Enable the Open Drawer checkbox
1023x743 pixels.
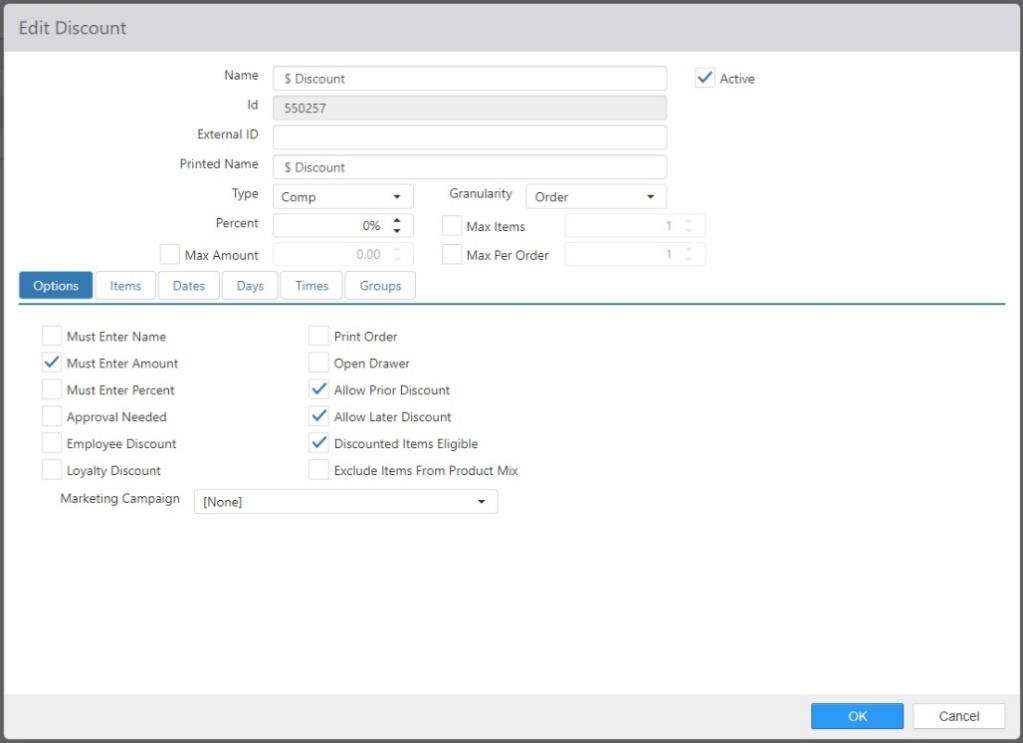(x=318, y=362)
